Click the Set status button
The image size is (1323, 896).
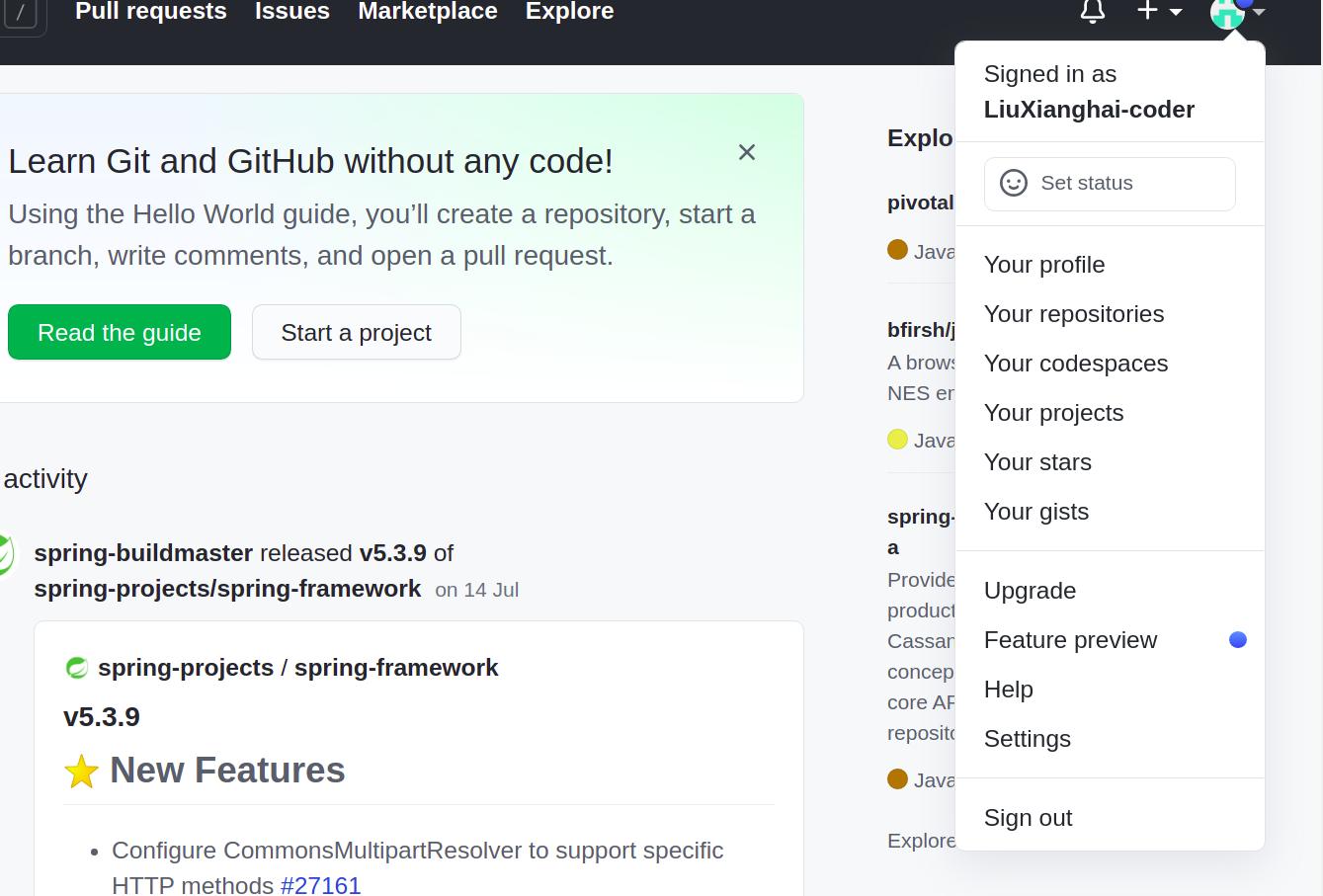tap(1110, 184)
